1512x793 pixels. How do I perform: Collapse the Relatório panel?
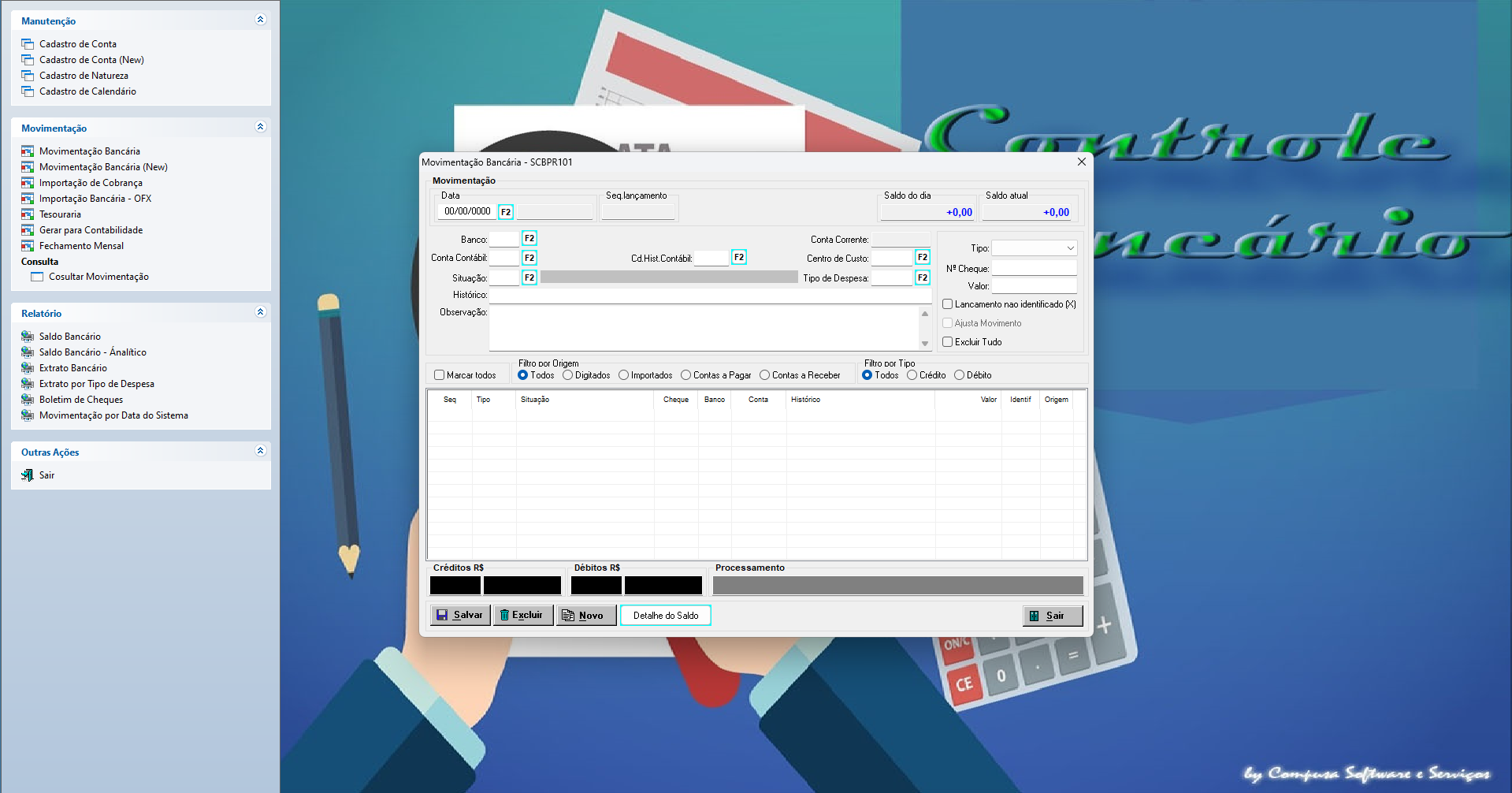261,312
